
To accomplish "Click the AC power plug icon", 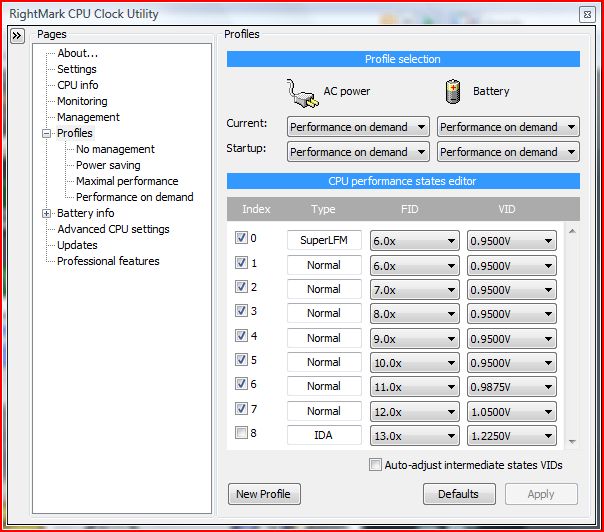I will click(x=303, y=93).
